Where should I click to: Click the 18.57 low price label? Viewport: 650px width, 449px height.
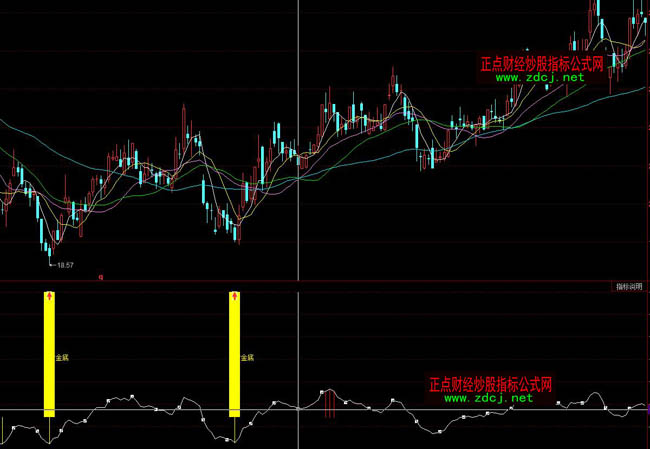66,265
